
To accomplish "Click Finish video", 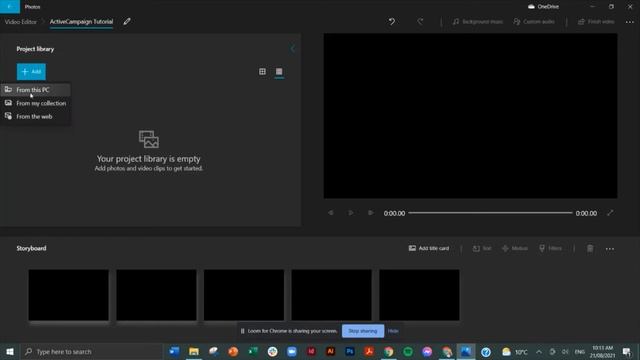I will (x=596, y=22).
